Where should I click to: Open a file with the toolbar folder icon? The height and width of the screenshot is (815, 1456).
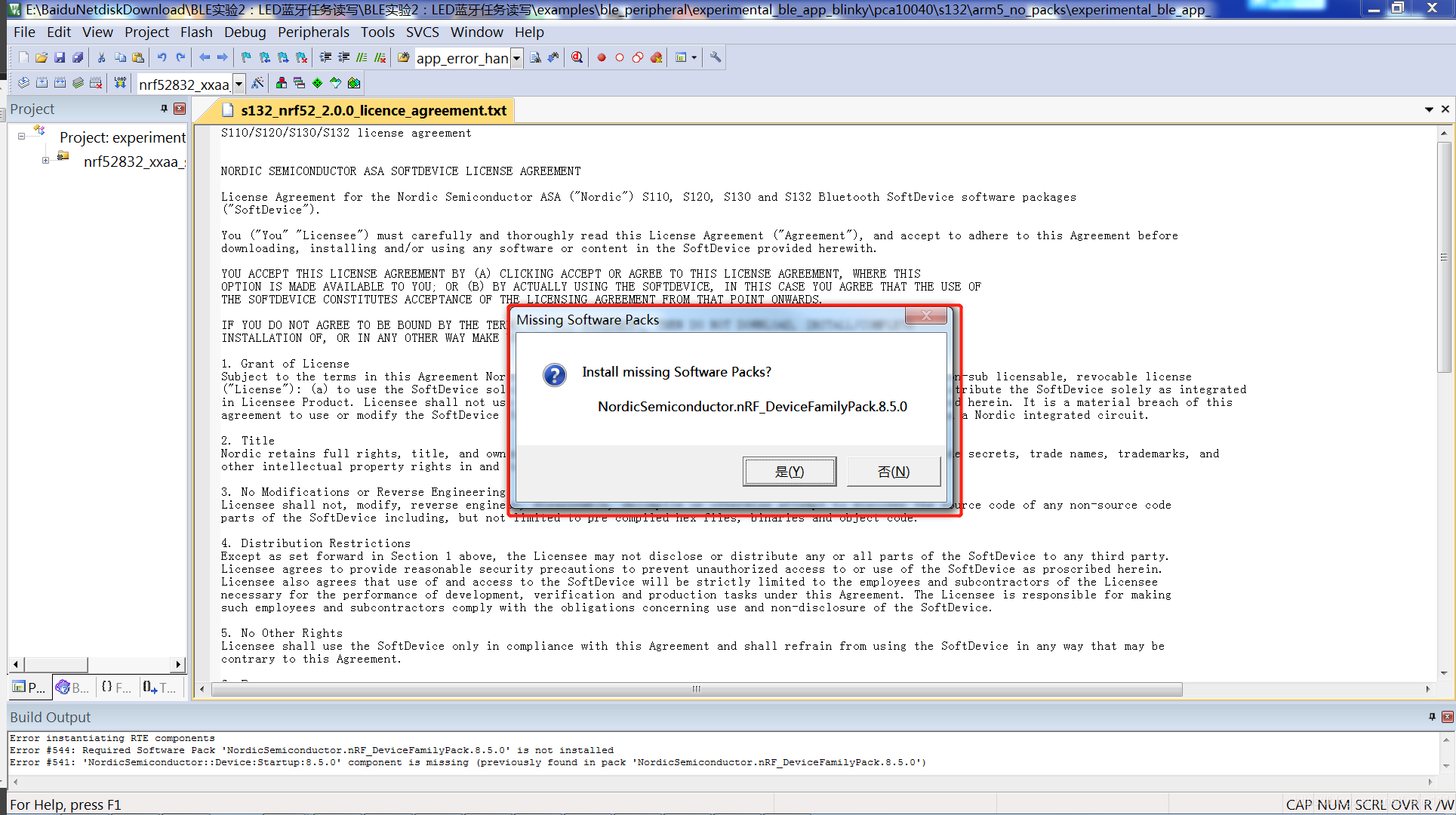tap(42, 57)
